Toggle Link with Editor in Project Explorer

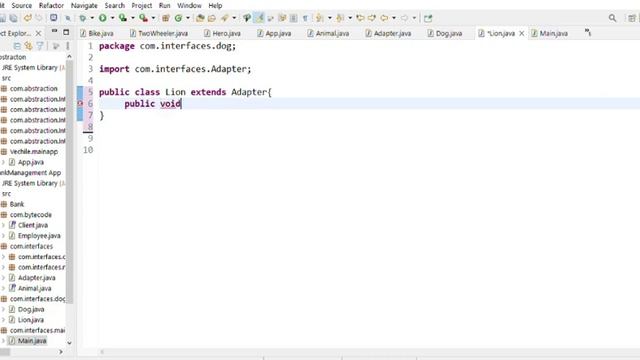(29, 46)
